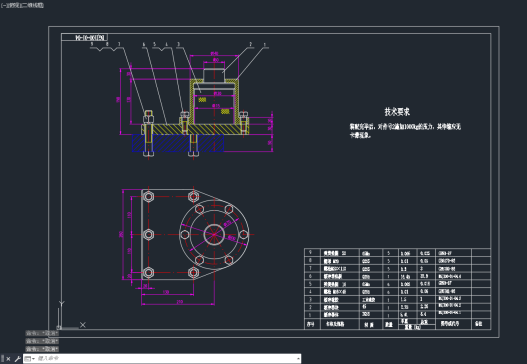Select the 序号 header cell in the parts list
This screenshot has height=364, width=527.
pos(312,324)
